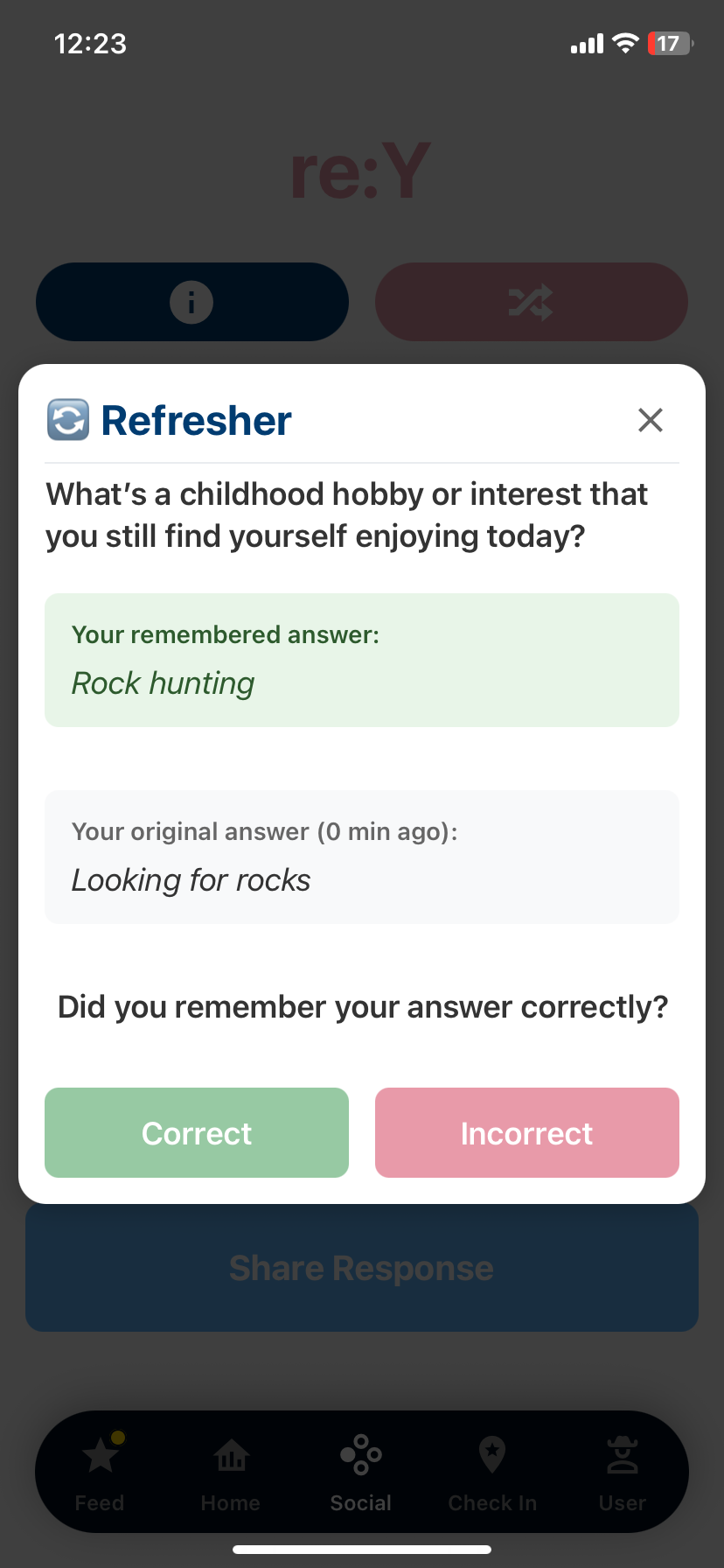
Task: Select the Social network icon
Action: coord(361,1455)
